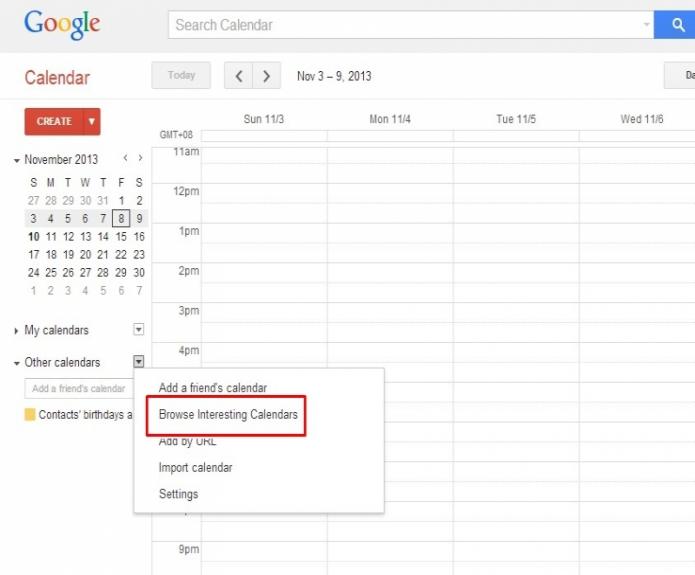Select November 15 in mini calendar
Viewport: 695px width, 575px height.
121,236
